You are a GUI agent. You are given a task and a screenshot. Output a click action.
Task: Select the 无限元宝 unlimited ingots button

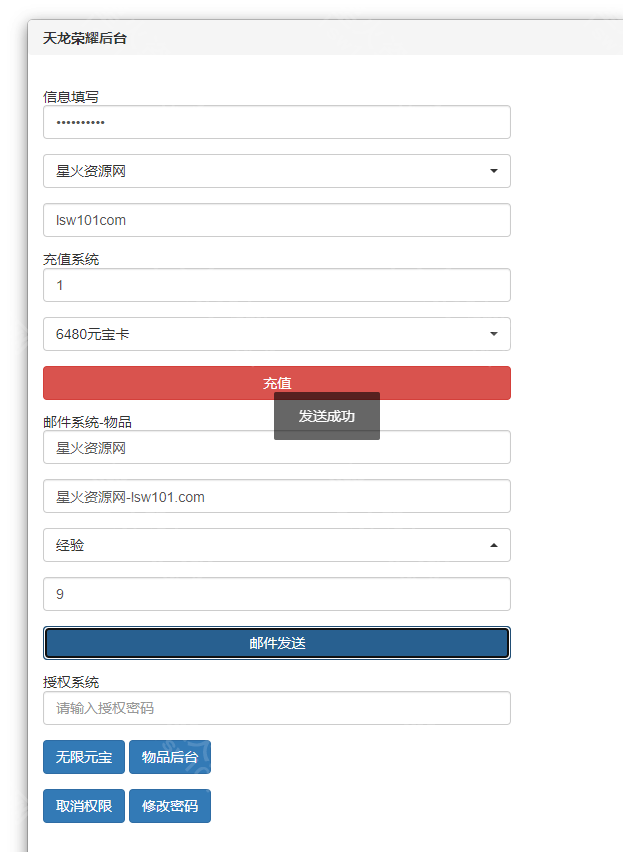coord(83,757)
